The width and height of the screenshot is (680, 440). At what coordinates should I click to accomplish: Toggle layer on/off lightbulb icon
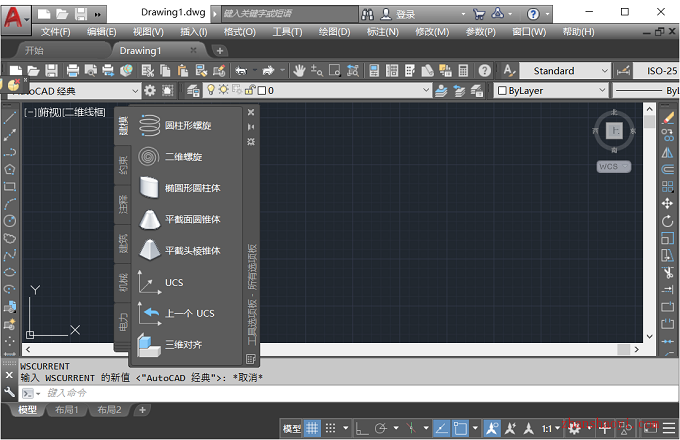pos(211,90)
